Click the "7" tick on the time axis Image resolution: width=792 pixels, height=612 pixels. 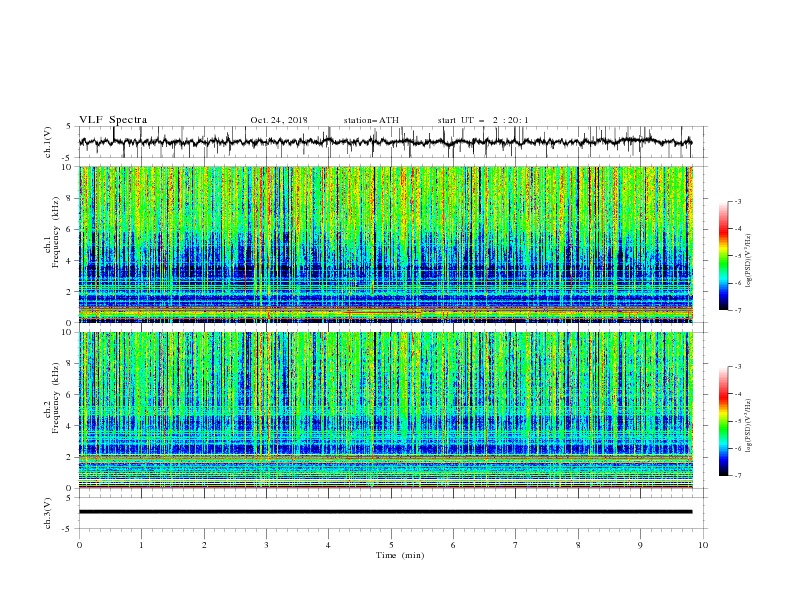(516, 545)
